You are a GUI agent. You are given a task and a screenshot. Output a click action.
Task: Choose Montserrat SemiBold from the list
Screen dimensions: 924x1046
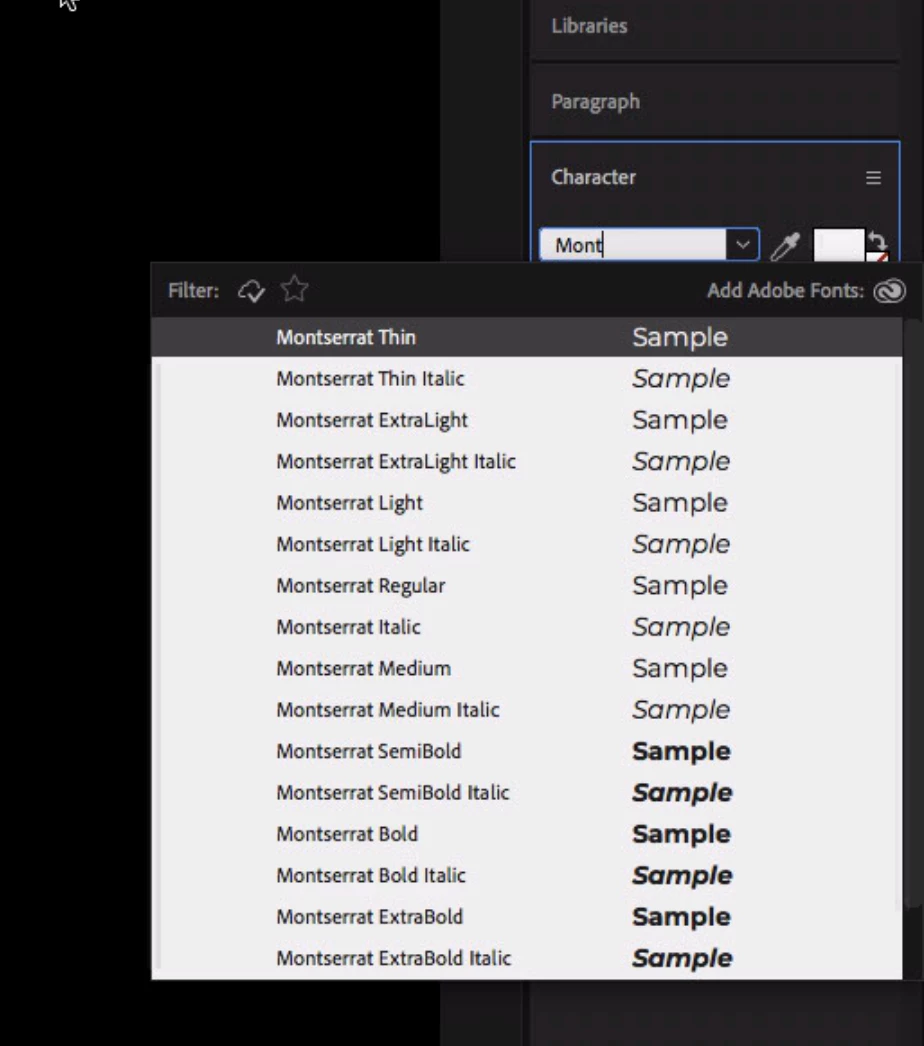pyautogui.click(x=526, y=750)
